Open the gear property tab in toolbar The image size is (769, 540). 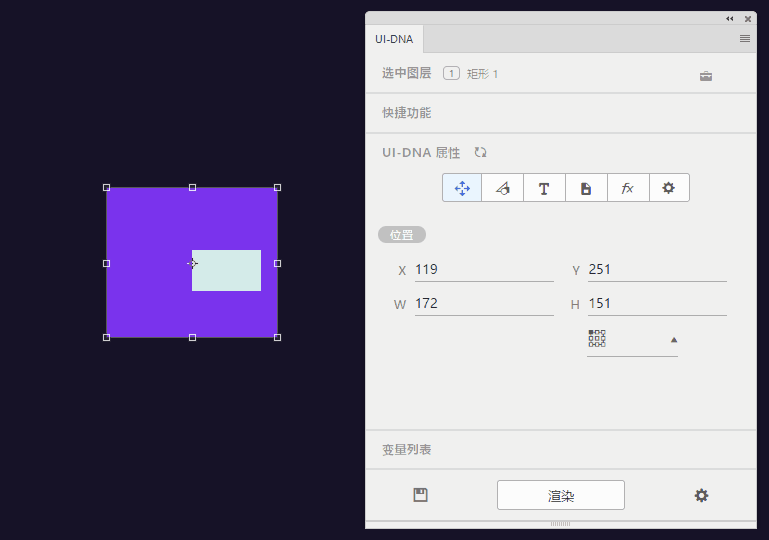tap(669, 188)
